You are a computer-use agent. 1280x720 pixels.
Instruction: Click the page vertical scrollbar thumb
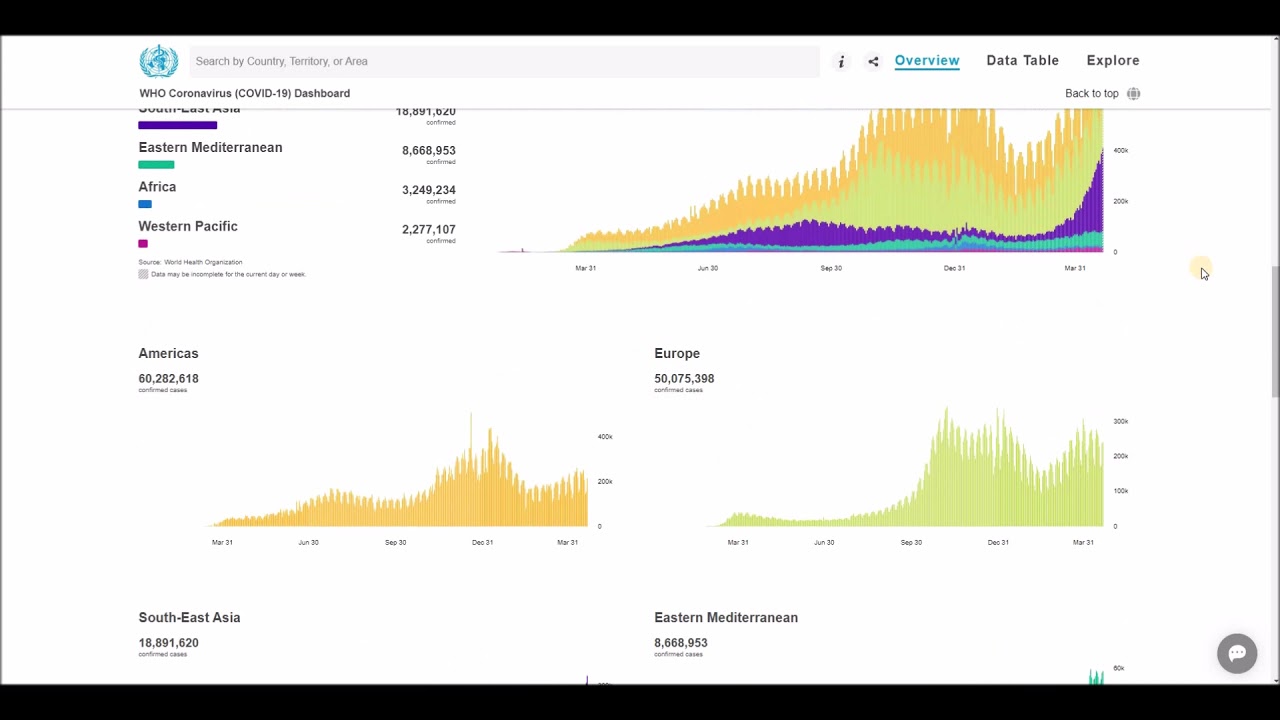[1274, 332]
